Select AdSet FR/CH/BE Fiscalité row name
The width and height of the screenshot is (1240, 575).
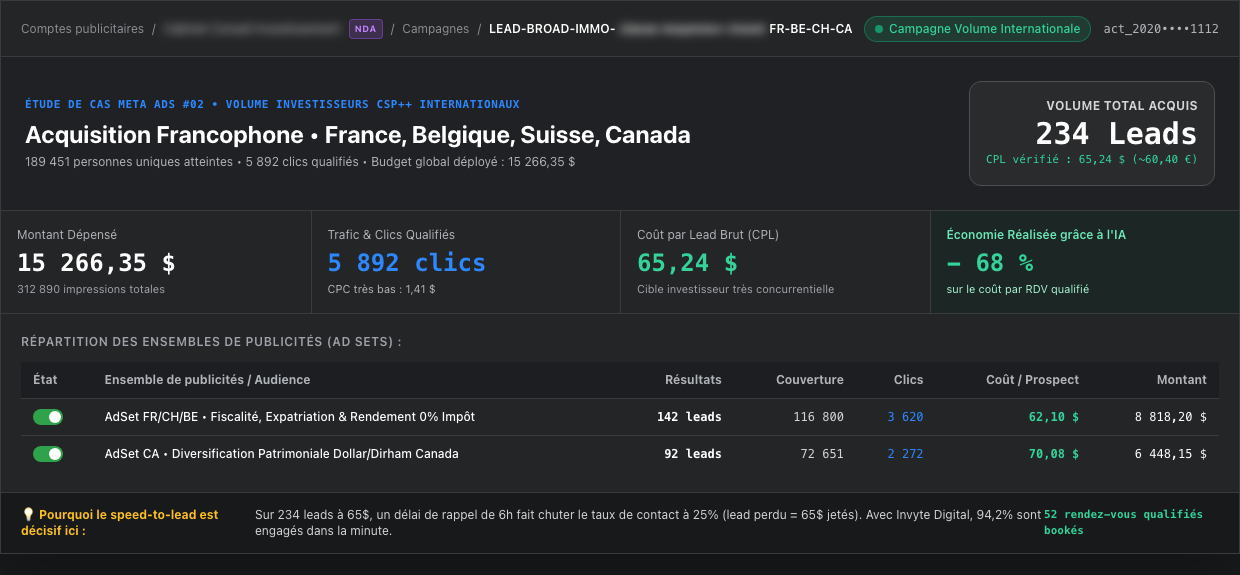290,417
